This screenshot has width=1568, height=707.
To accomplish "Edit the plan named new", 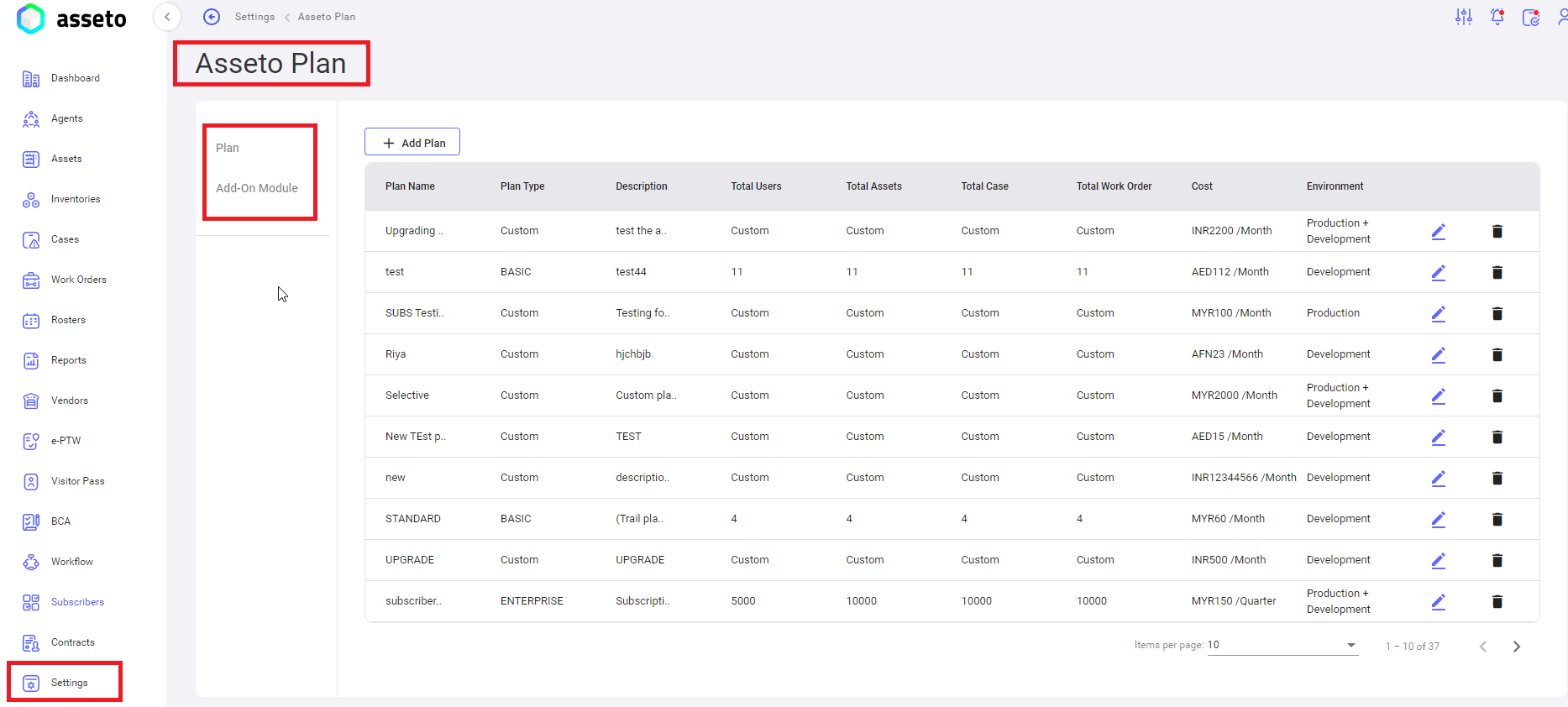I will [x=1439, y=478].
